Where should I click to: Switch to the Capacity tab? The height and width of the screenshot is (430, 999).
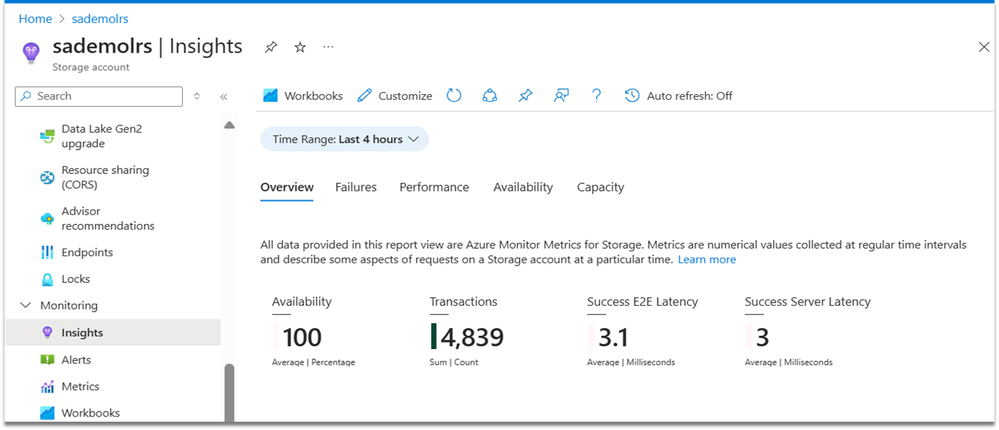click(600, 187)
